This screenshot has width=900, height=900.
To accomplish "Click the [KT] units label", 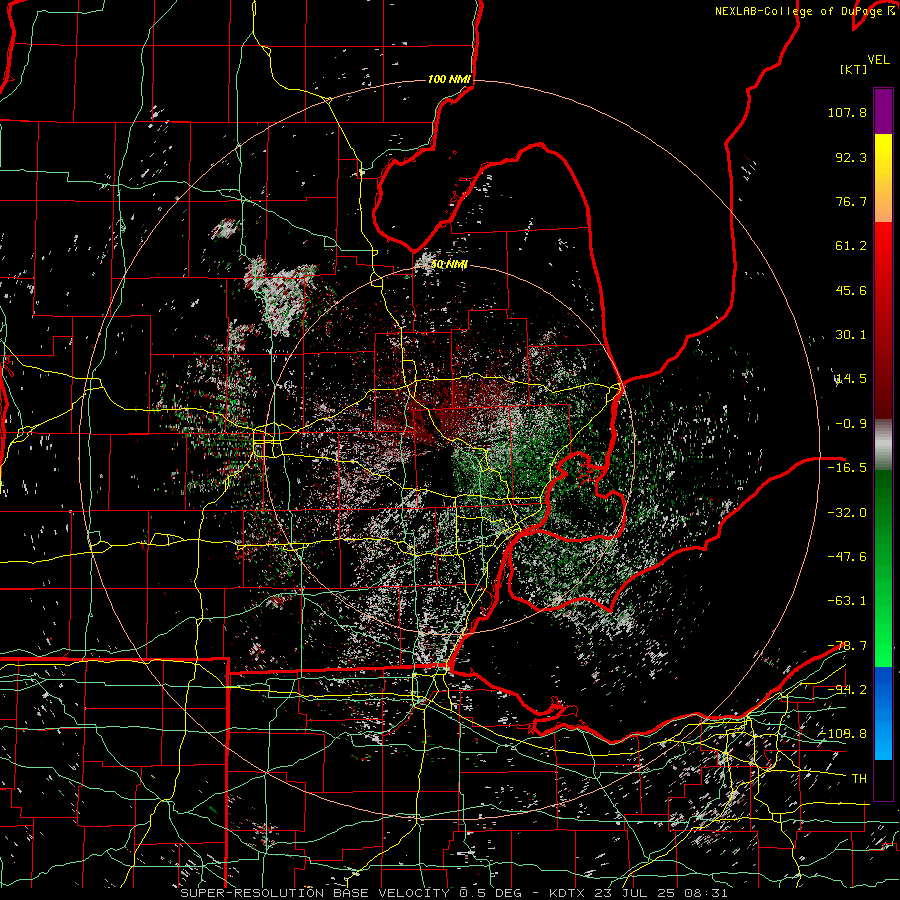I will tap(853, 69).
